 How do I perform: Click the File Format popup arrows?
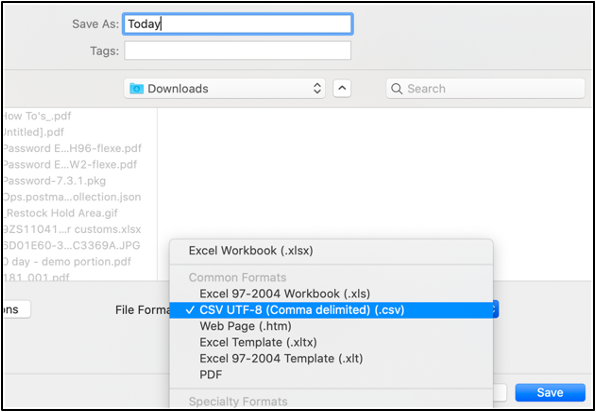pos(495,310)
